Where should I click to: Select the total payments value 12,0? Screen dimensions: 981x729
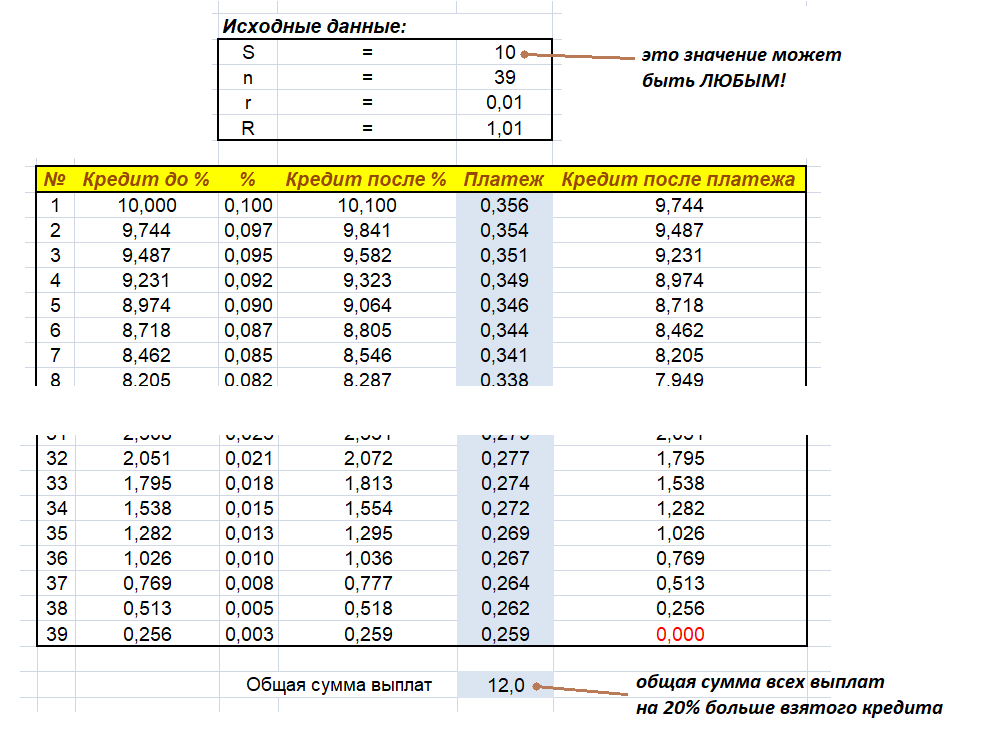coord(506,685)
